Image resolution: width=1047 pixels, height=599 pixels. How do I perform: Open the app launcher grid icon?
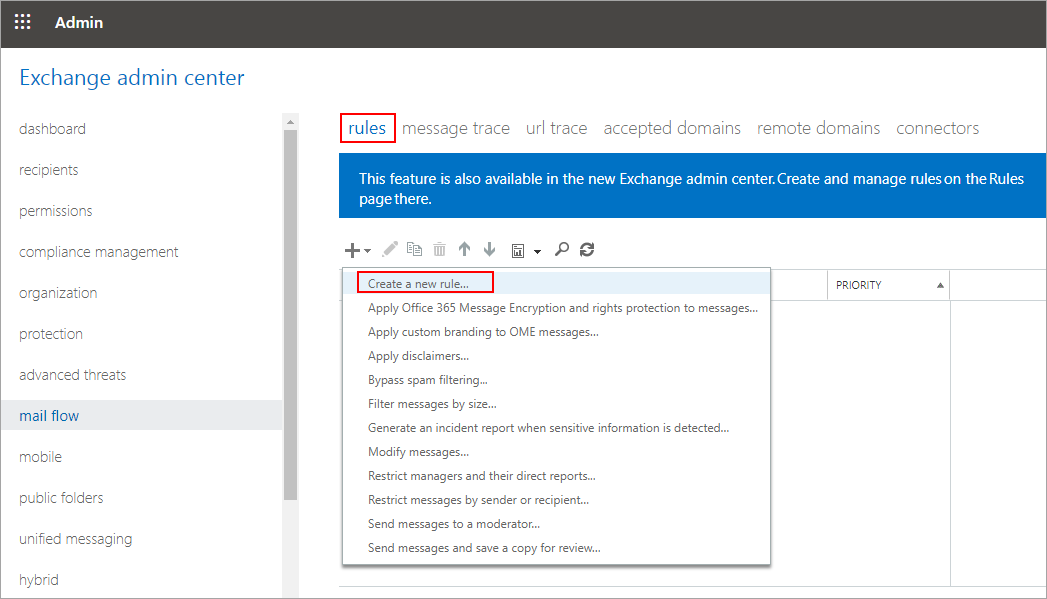22,22
